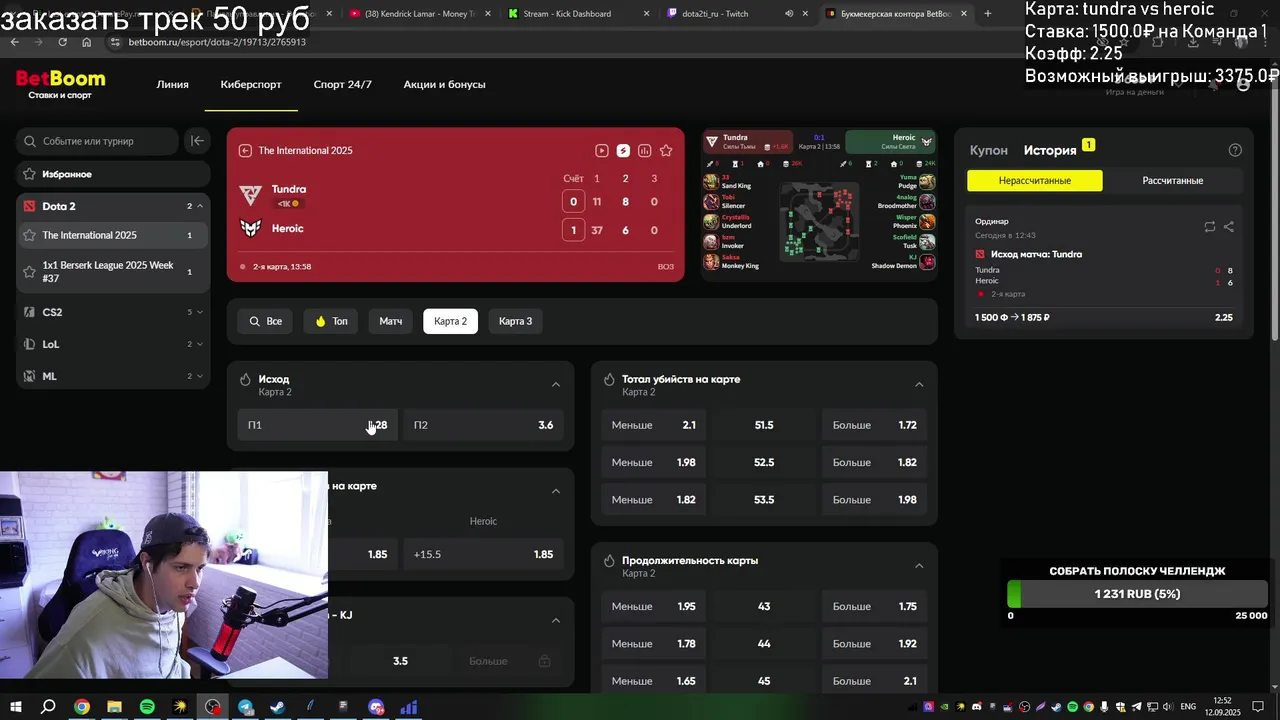Open the statistics bars icon in match header

(644, 150)
